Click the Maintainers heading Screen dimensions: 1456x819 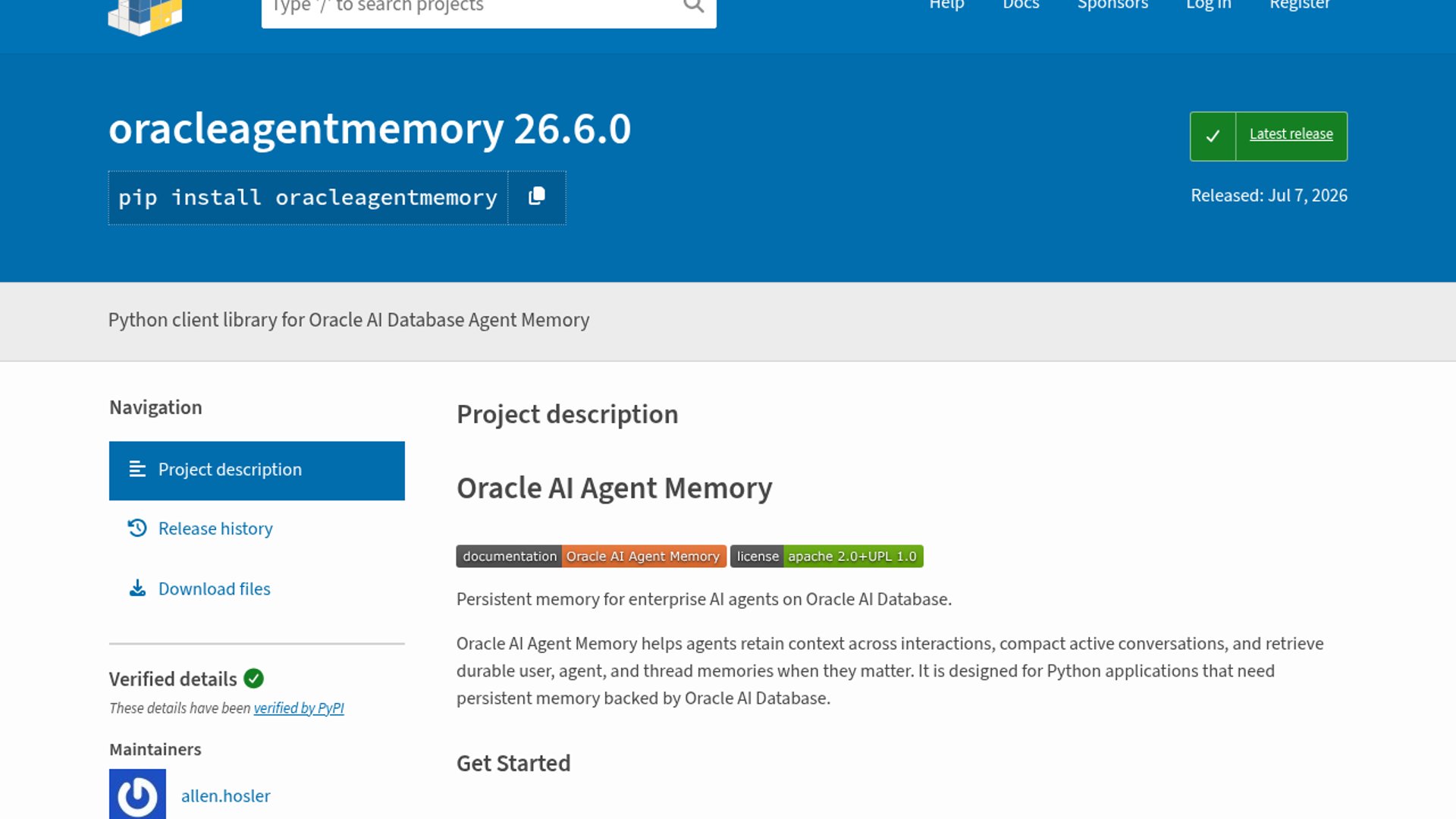(155, 750)
